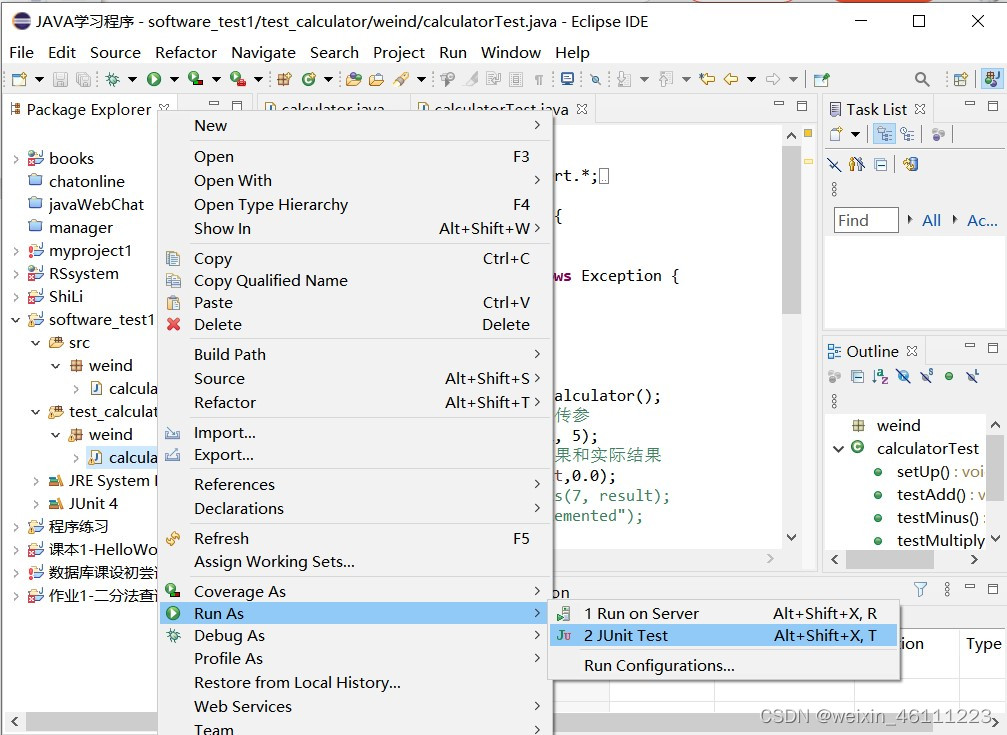The width and height of the screenshot is (1007, 735).
Task: Maximize the Outline view panel
Action: tap(993, 348)
